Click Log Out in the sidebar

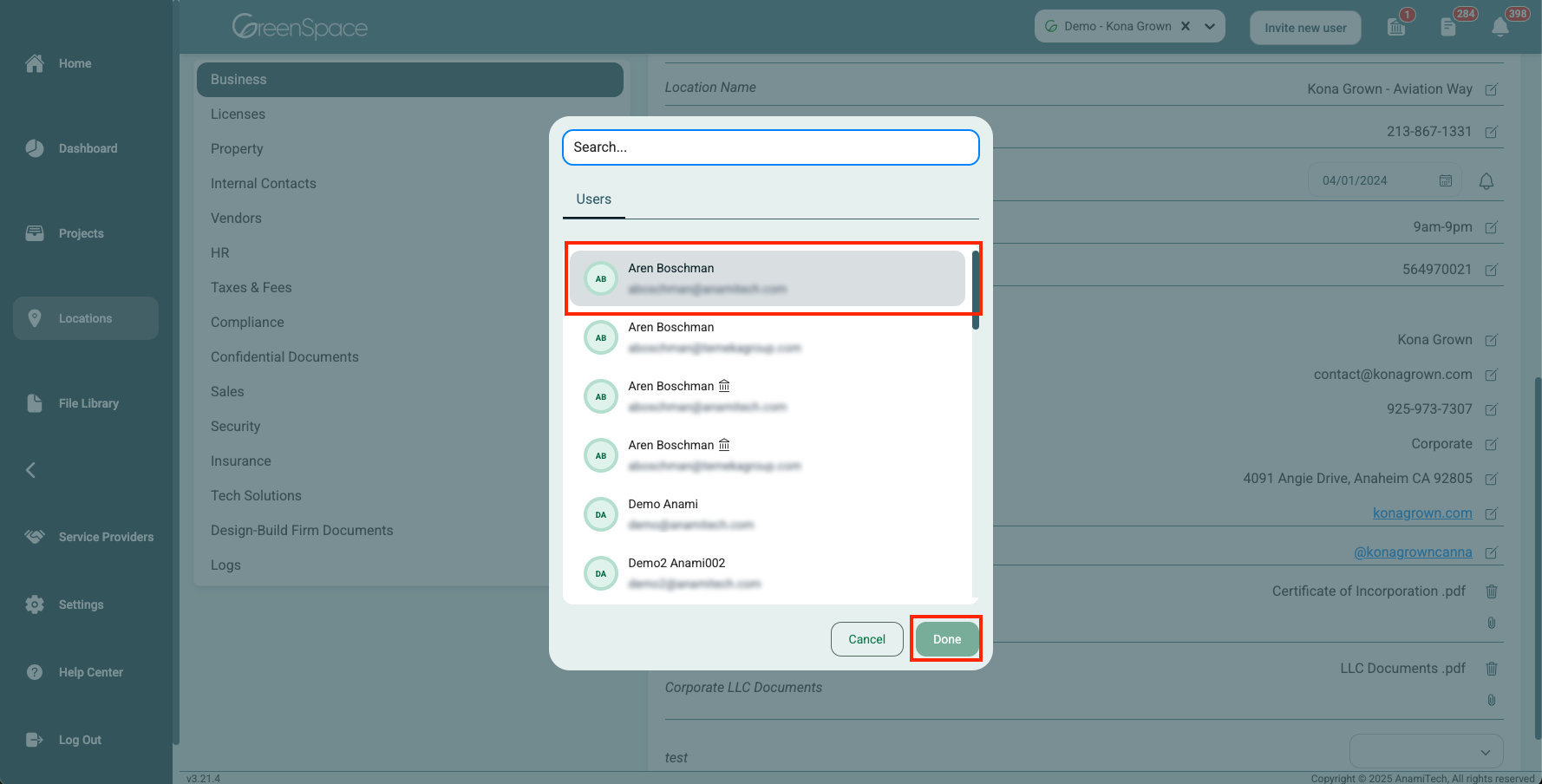tap(63, 740)
